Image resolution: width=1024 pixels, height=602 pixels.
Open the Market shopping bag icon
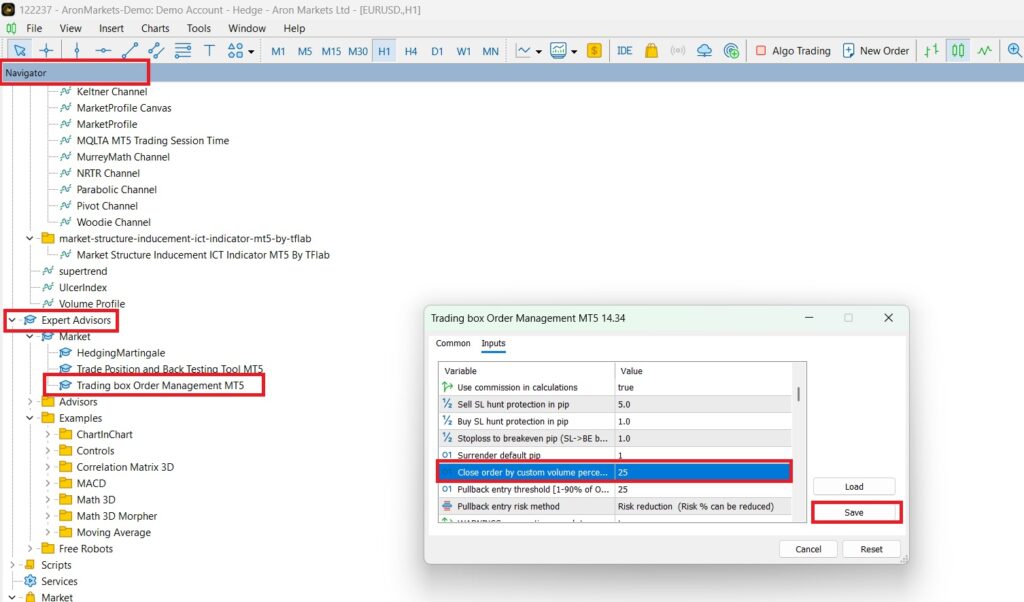(x=651, y=51)
